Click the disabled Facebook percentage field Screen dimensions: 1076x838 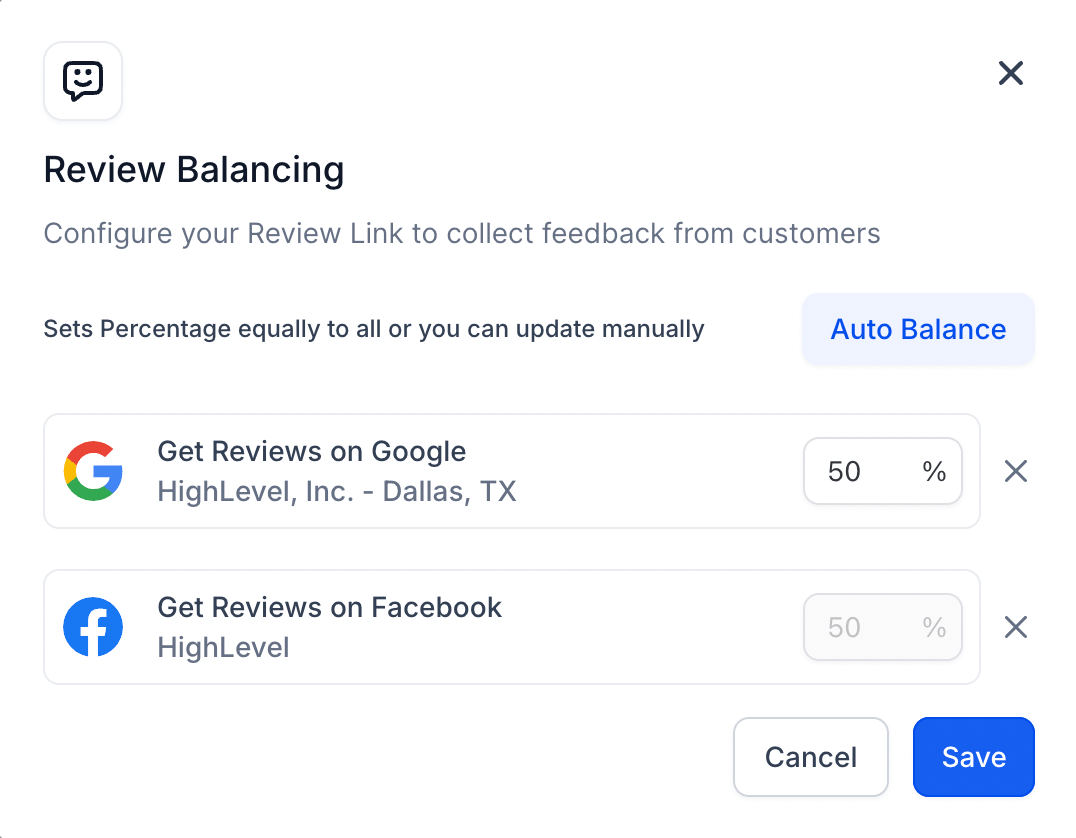pos(882,627)
